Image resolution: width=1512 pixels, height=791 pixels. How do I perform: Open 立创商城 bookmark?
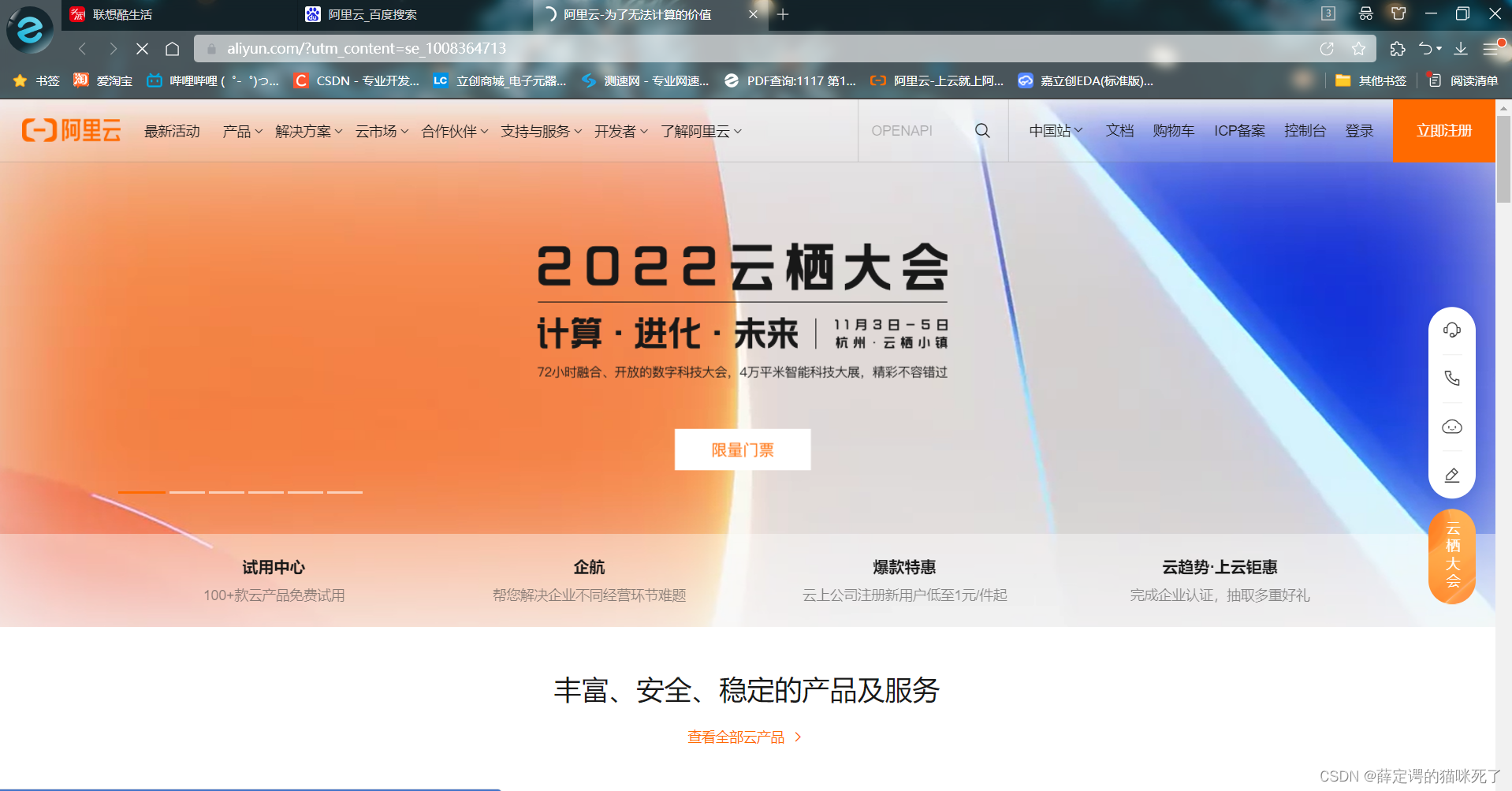coord(500,80)
